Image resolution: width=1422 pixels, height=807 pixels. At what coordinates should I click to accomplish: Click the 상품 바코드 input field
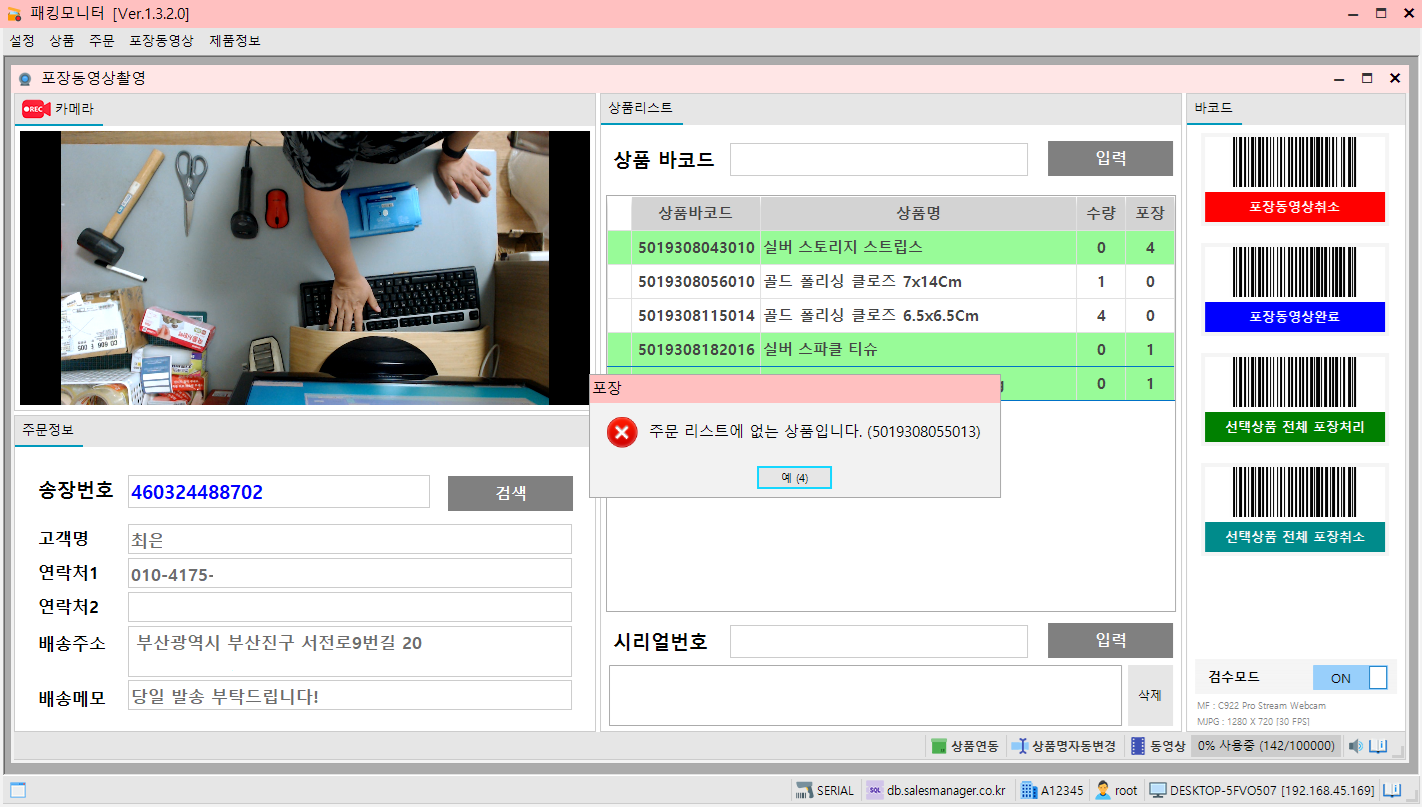coord(878,159)
